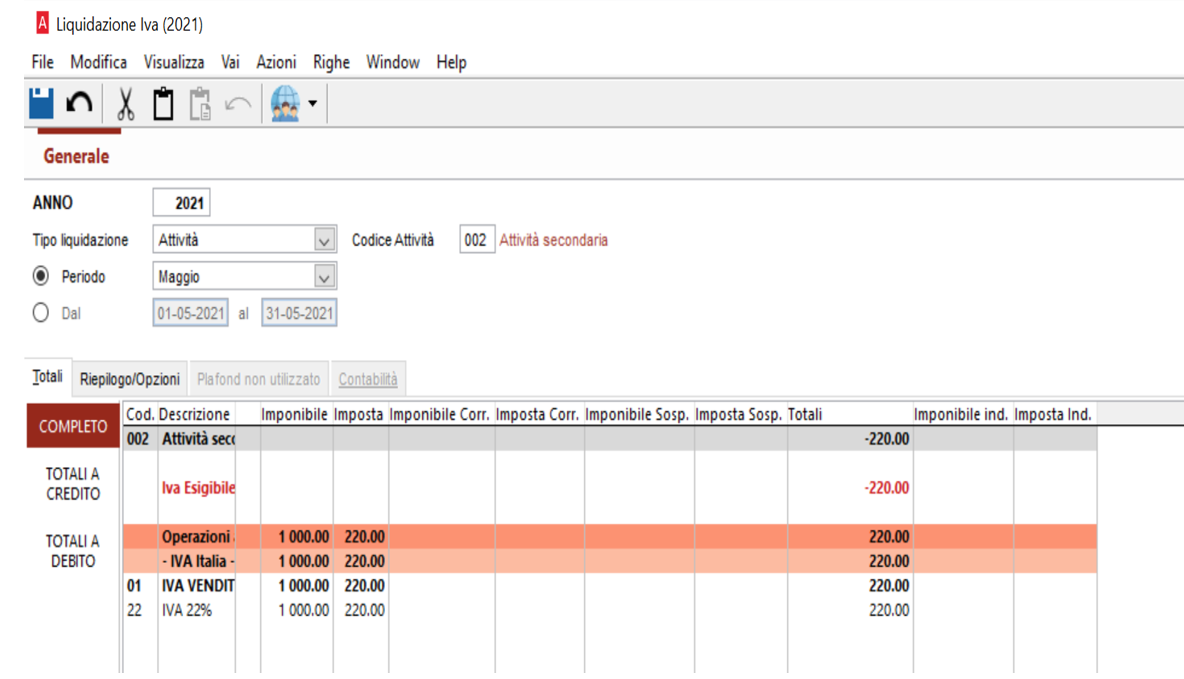Open the Visualizza menu
Screen dimensions: 1184x679
click(174, 62)
